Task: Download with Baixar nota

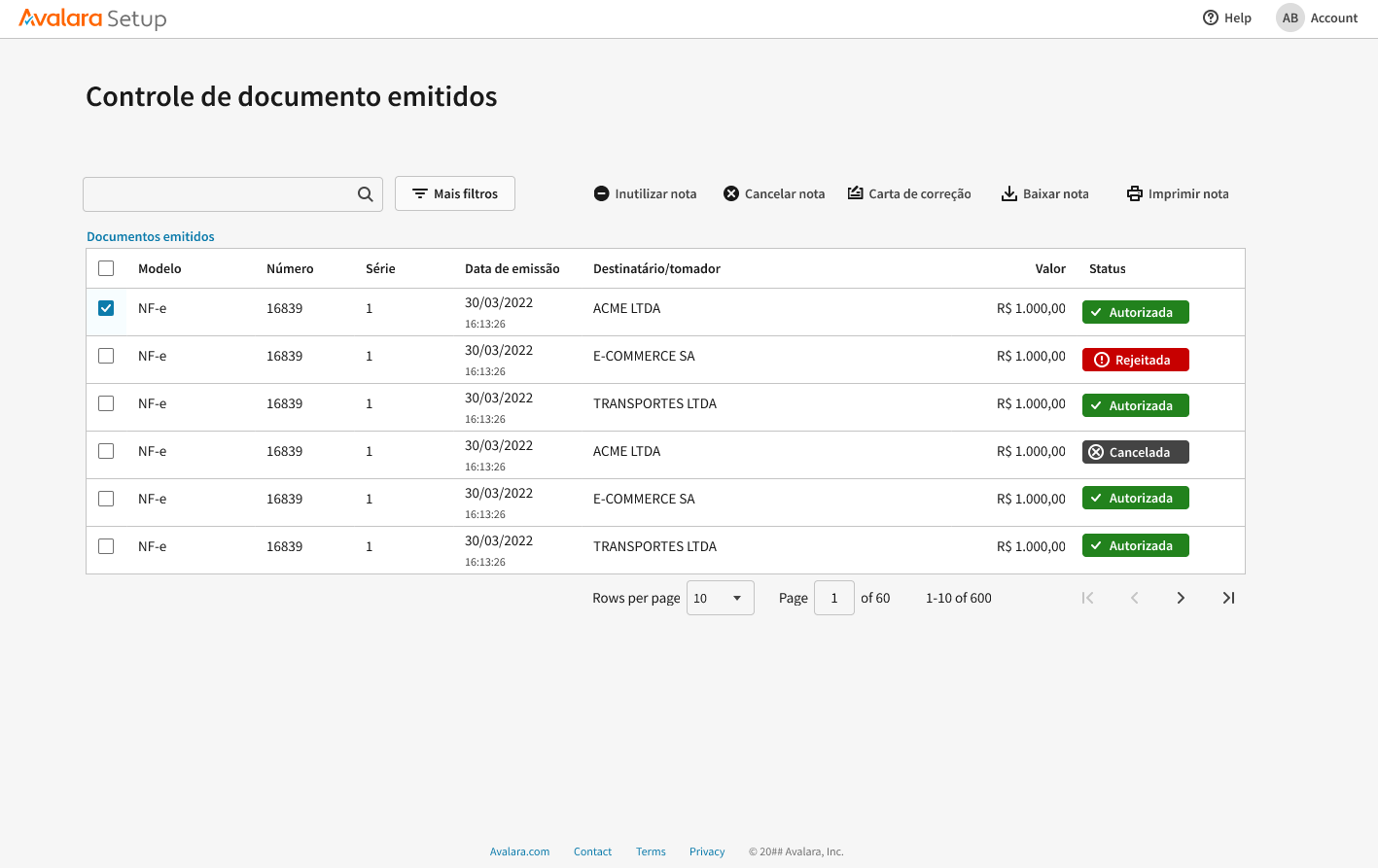Action: tap(1045, 193)
